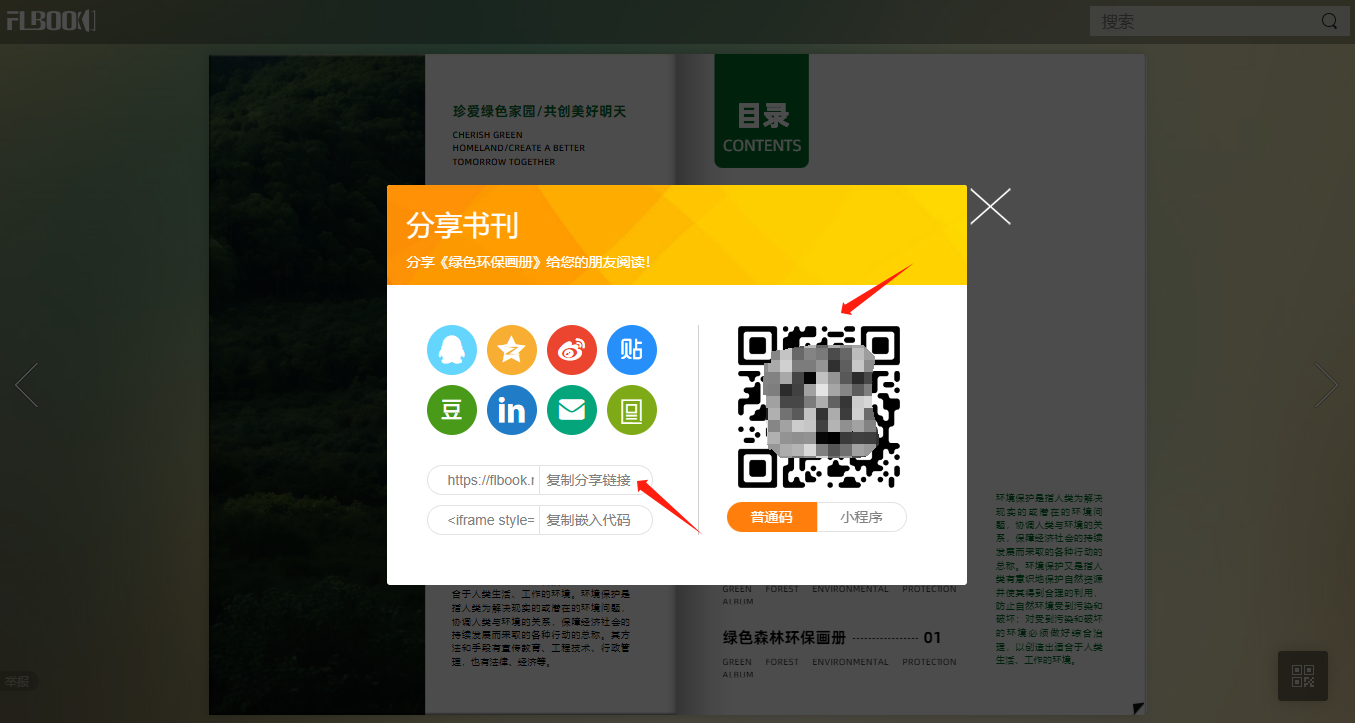This screenshot has height=723, width=1355.
Task: Share the book via email icon
Action: (572, 410)
